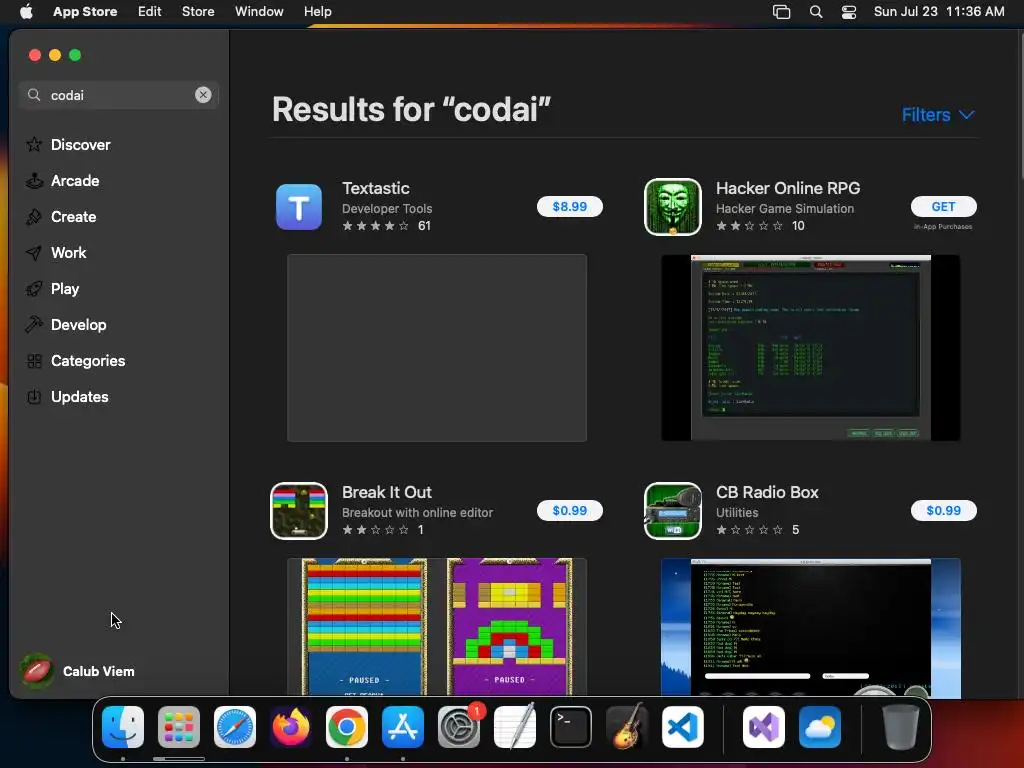The image size is (1024, 768).
Task: Open TextEdit from the dock
Action: coord(515,727)
